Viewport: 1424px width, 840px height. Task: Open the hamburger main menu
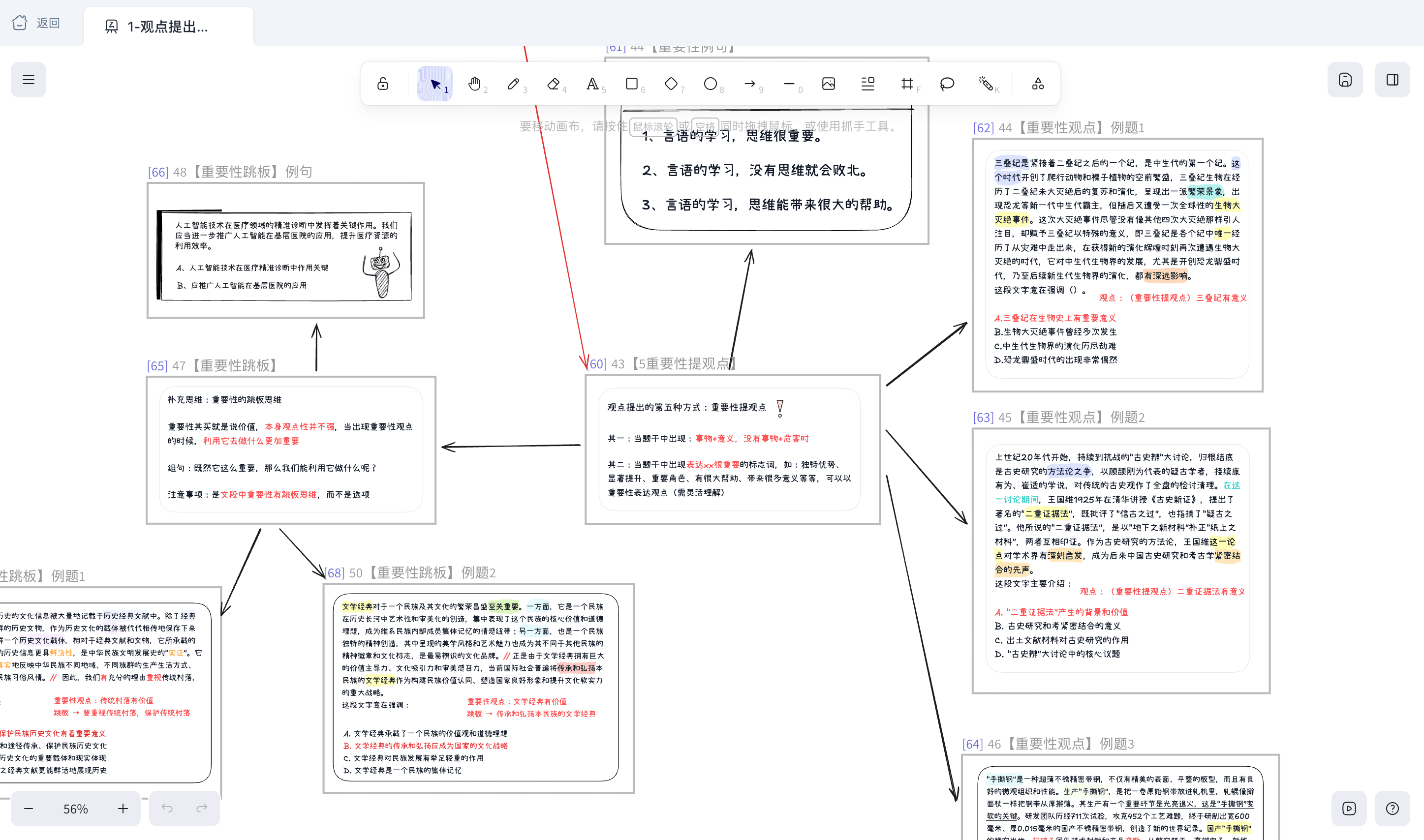click(29, 80)
